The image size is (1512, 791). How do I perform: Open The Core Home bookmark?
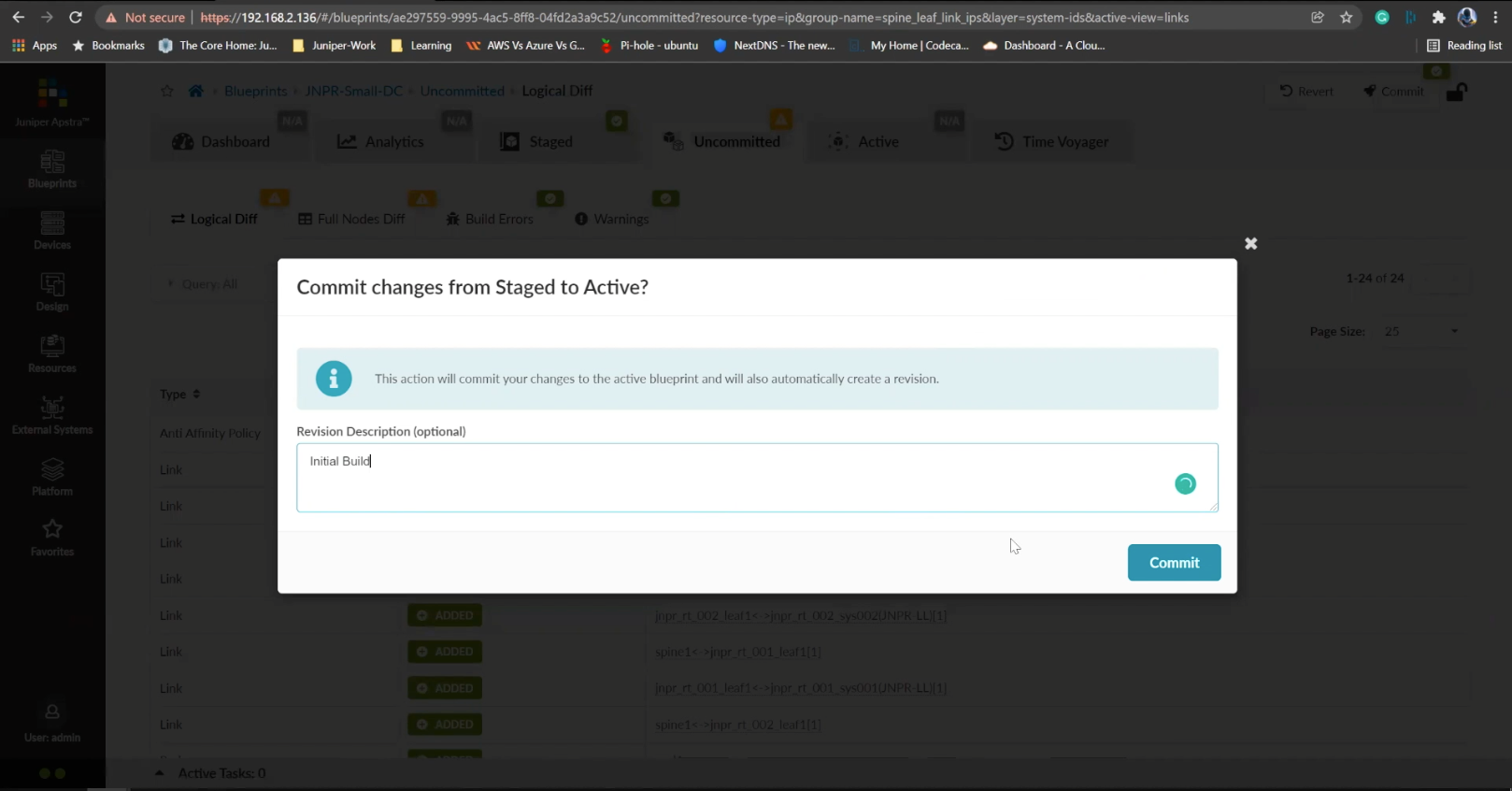tap(218, 45)
